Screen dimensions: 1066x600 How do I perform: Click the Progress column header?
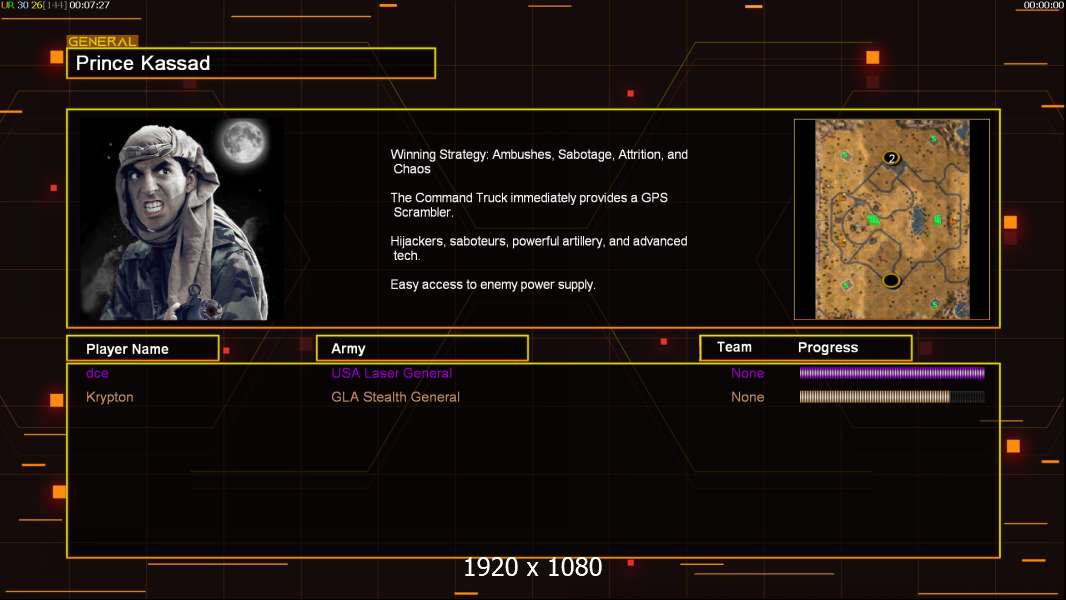click(827, 347)
